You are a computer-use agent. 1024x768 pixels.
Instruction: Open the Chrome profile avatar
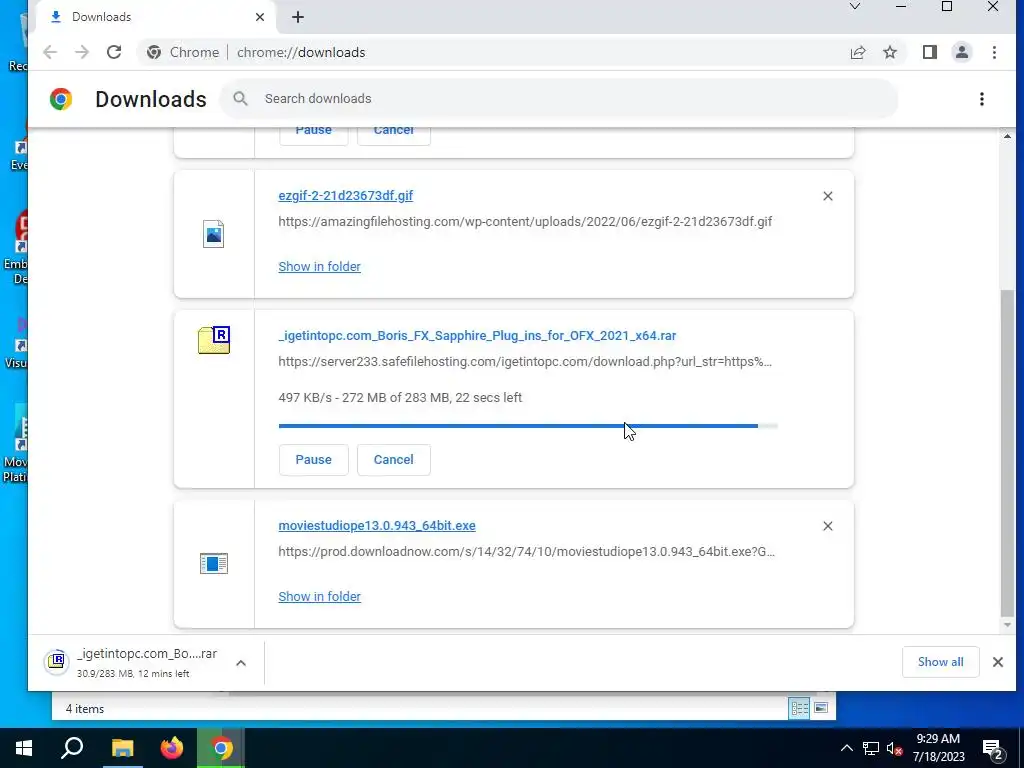[x=962, y=52]
